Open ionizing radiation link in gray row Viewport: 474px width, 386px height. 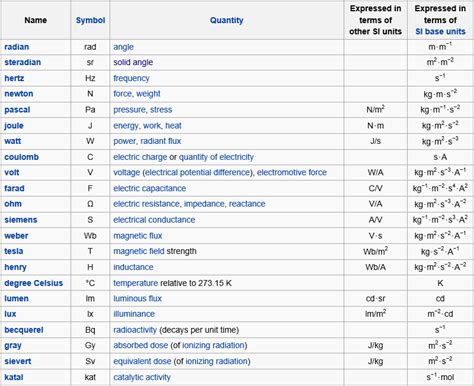tap(214, 345)
